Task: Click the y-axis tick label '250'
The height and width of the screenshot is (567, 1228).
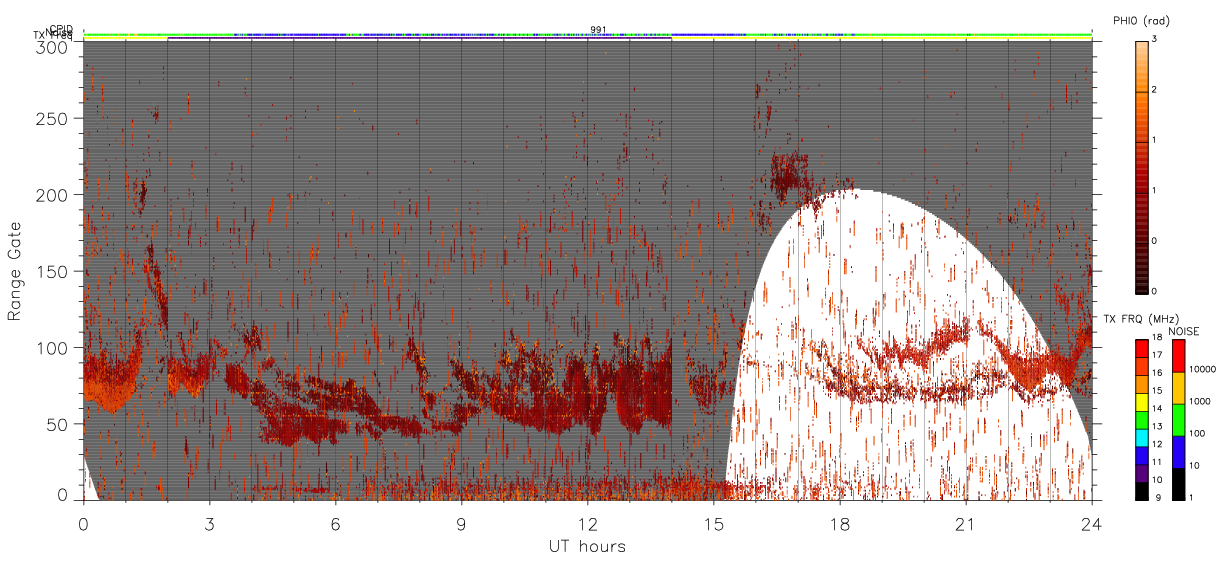Action: coord(53,118)
